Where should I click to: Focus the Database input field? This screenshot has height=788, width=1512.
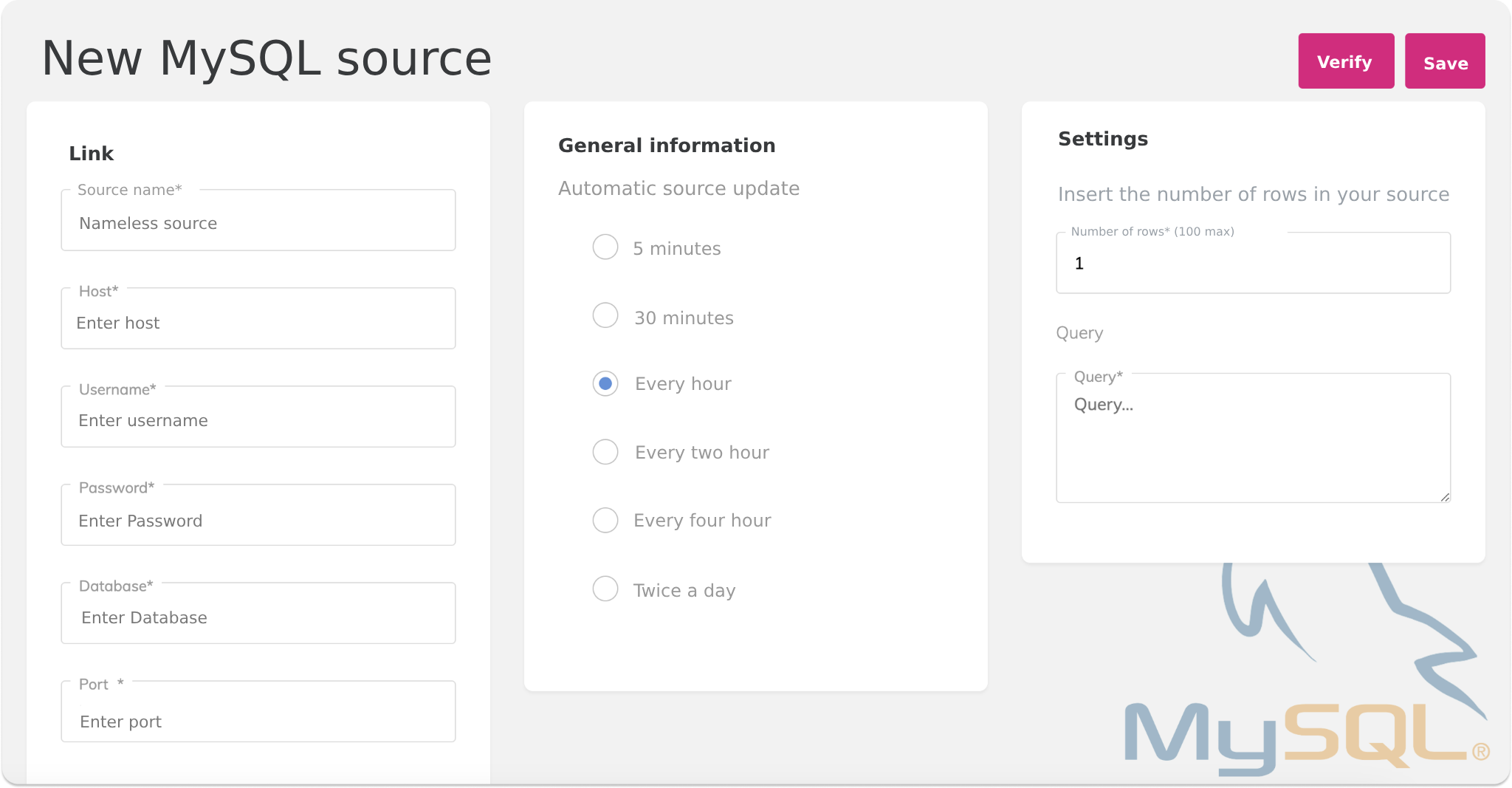258,613
